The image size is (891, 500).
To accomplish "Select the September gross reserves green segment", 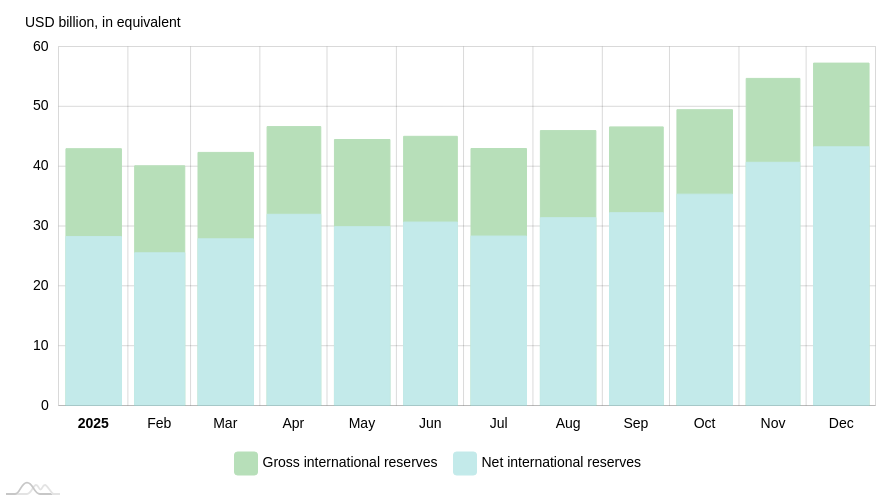I will [x=636, y=169].
